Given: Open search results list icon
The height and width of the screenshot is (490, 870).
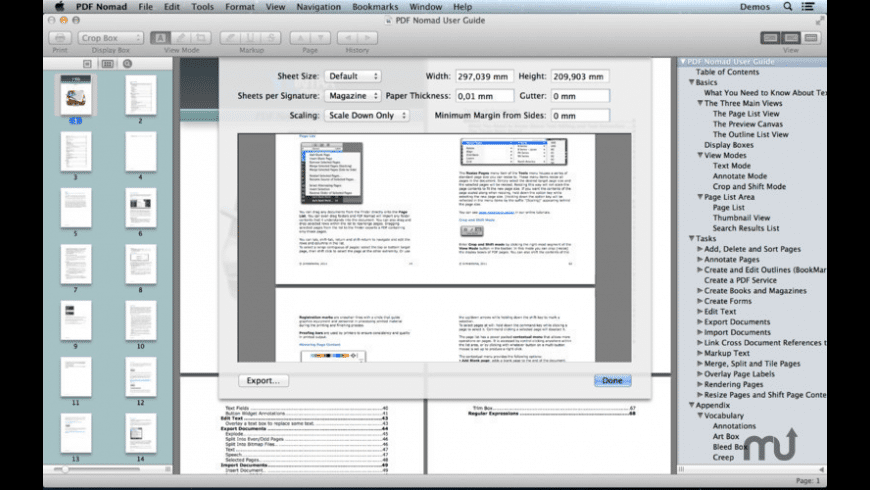Looking at the screenshot, I should tap(128, 64).
